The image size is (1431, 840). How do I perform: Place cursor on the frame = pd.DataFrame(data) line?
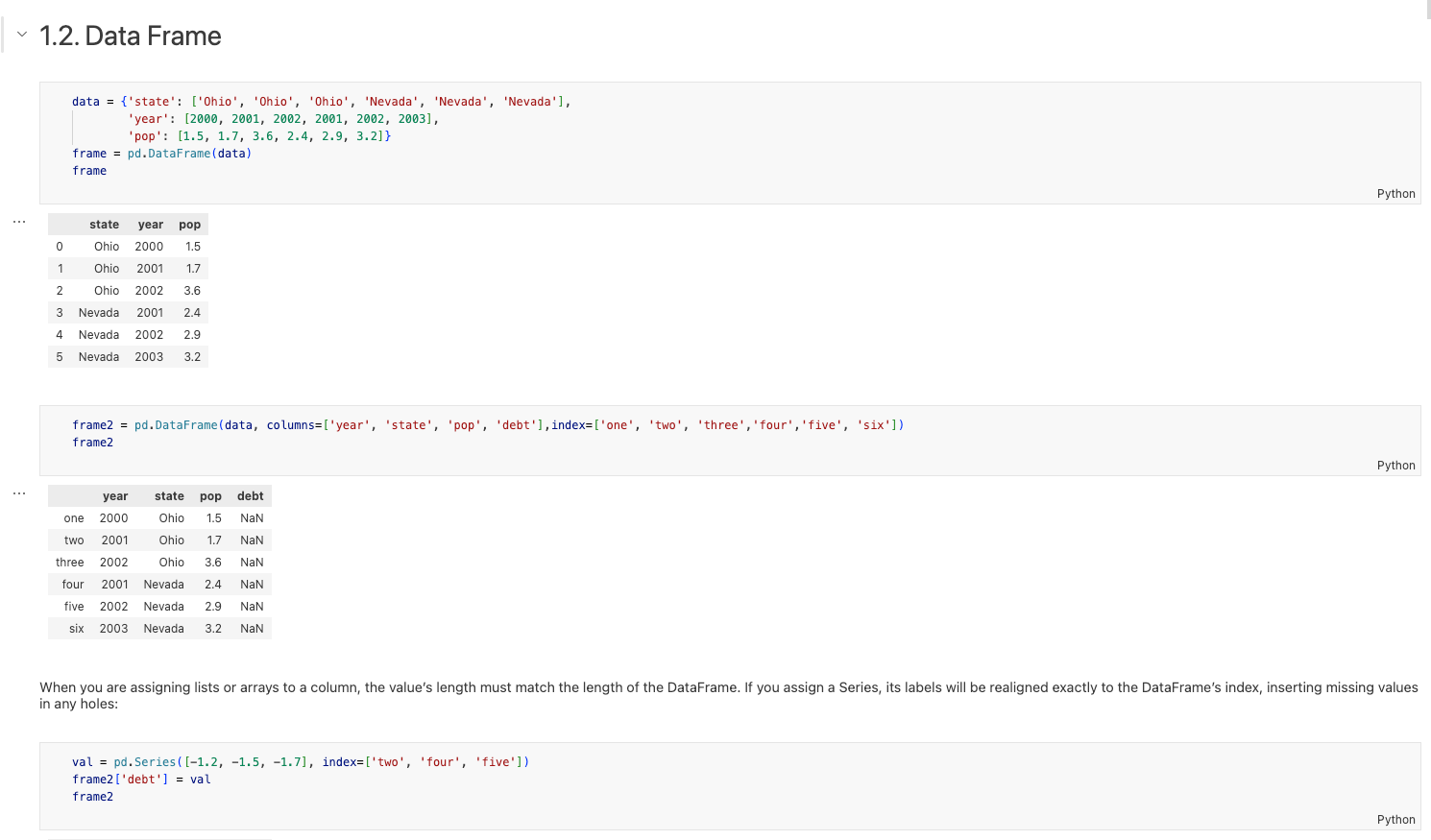tap(161, 154)
